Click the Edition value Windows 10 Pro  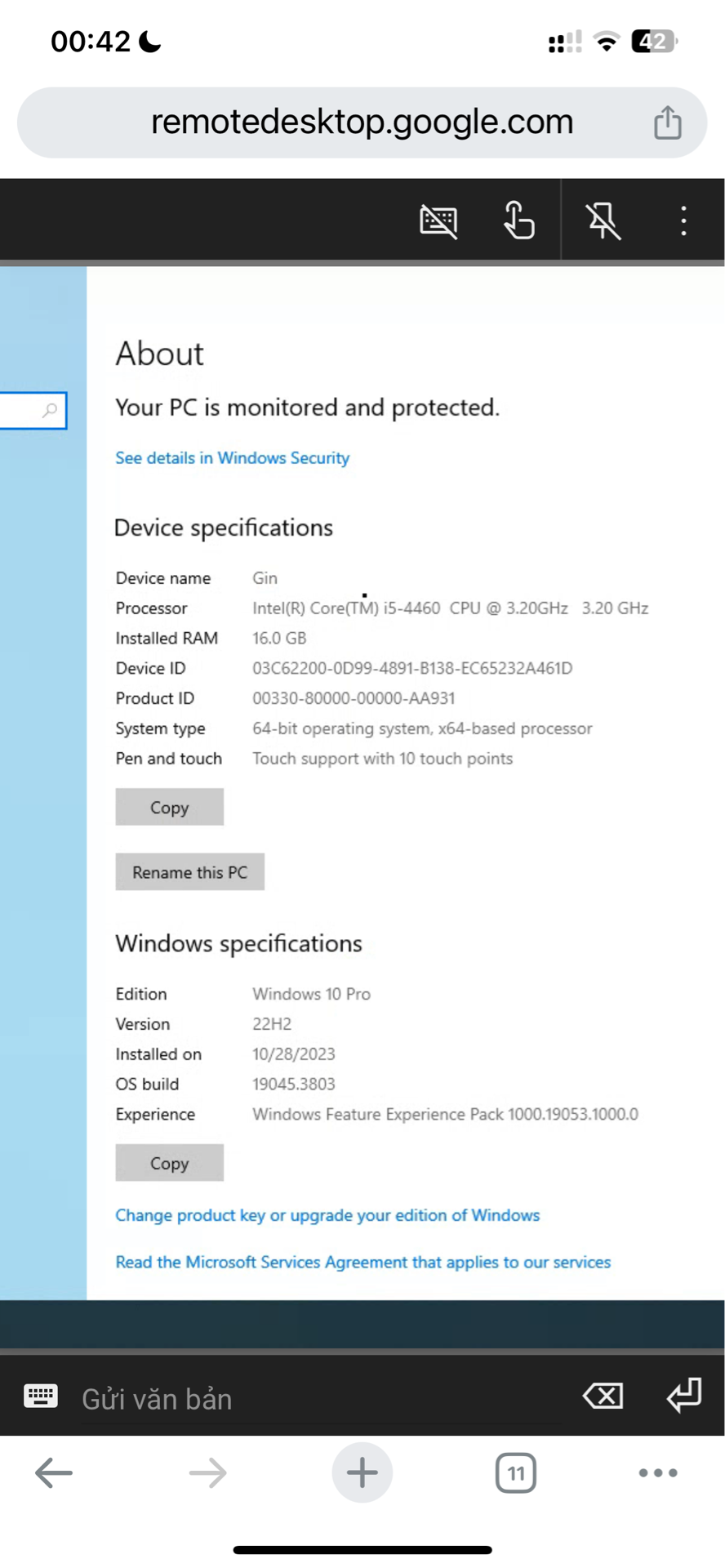[312, 994]
